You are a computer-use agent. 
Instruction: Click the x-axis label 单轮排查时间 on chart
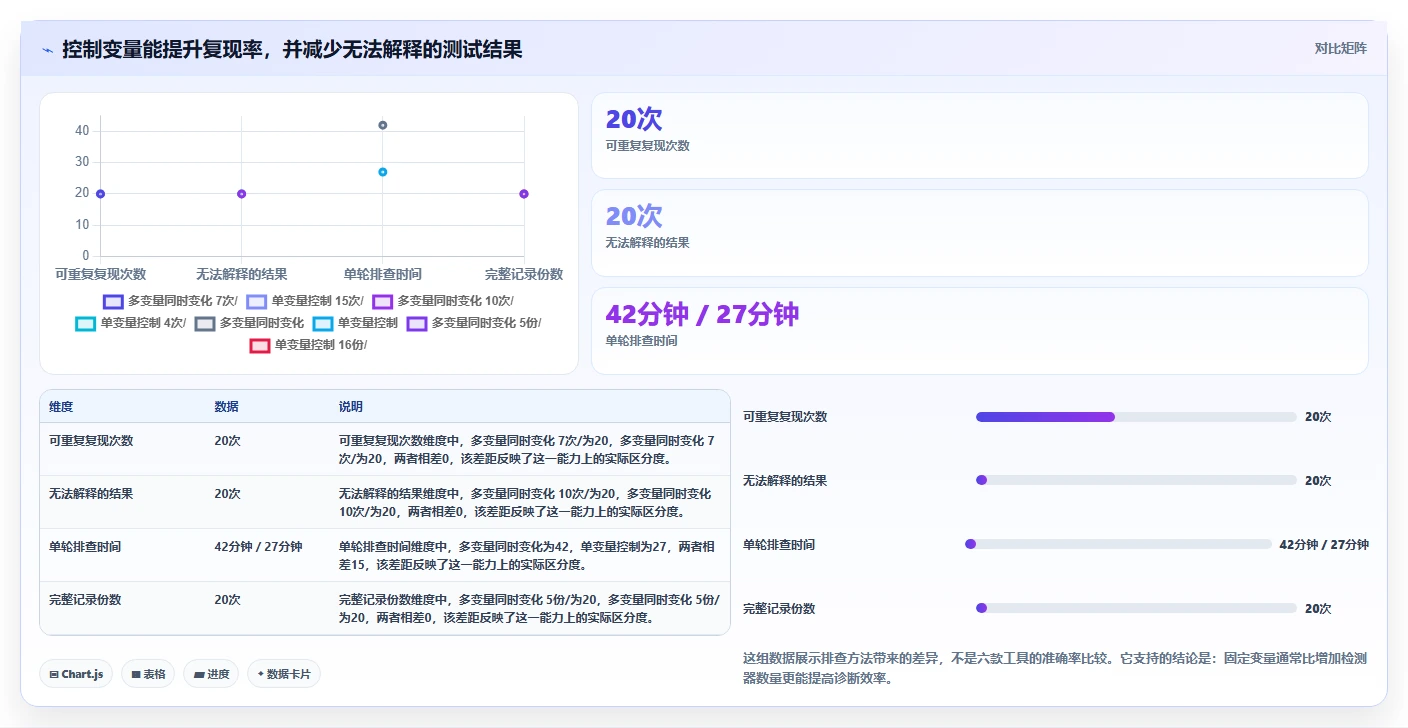coord(382,274)
